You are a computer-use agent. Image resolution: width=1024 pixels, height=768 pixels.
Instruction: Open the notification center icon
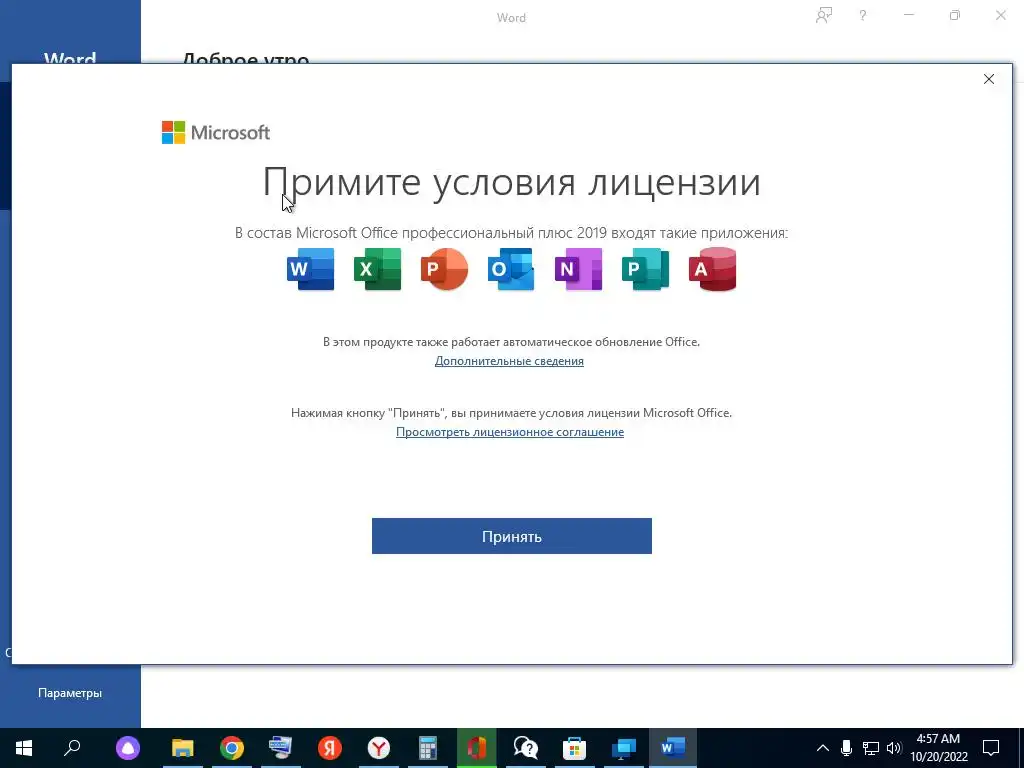[x=991, y=748]
